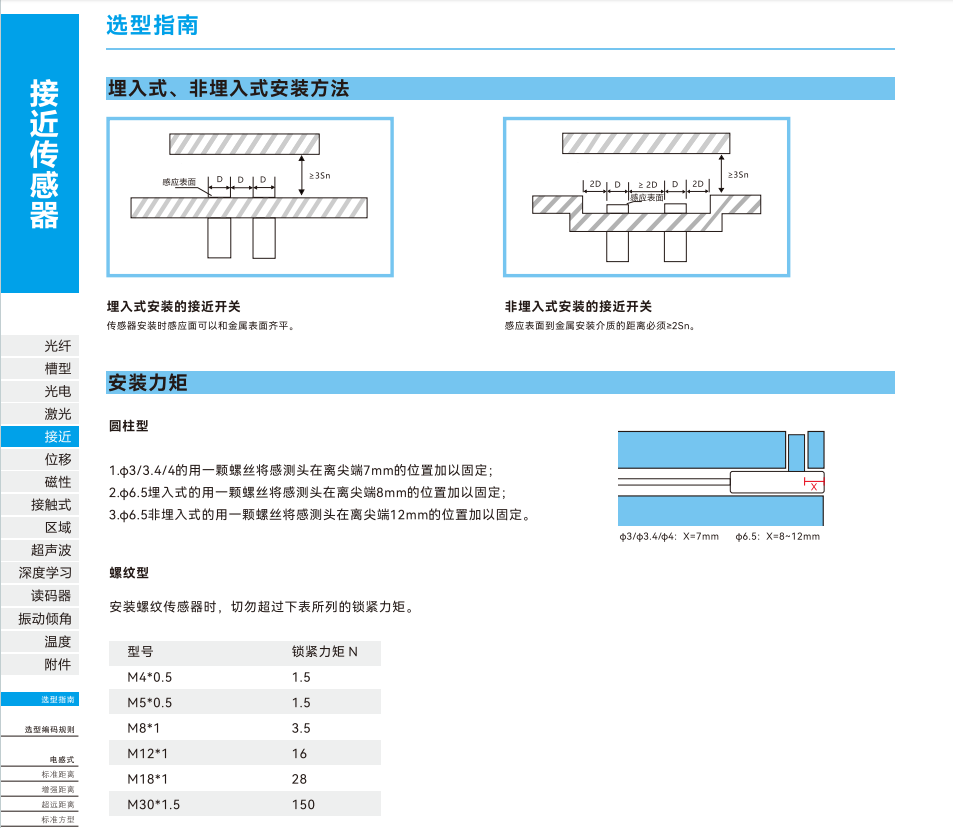Select the 磁性 category tab
Screen dimensions: 953x828
click(57, 482)
